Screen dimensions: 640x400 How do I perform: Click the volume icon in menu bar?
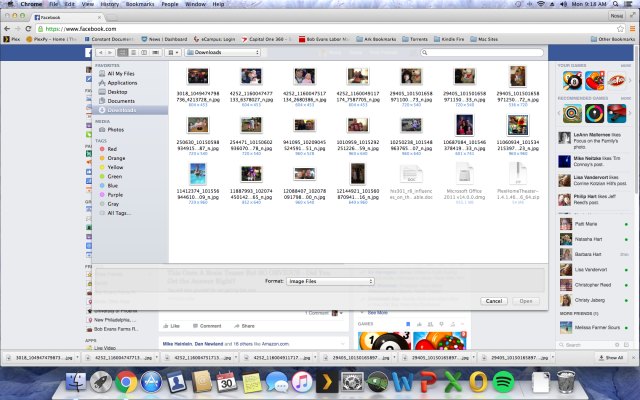coord(564,4)
